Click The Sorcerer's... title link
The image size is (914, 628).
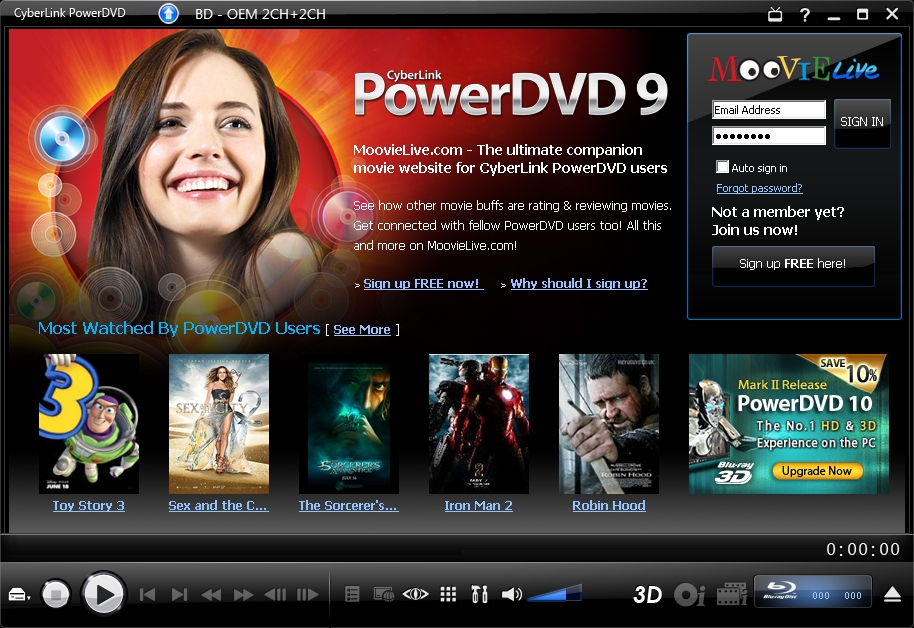point(348,506)
